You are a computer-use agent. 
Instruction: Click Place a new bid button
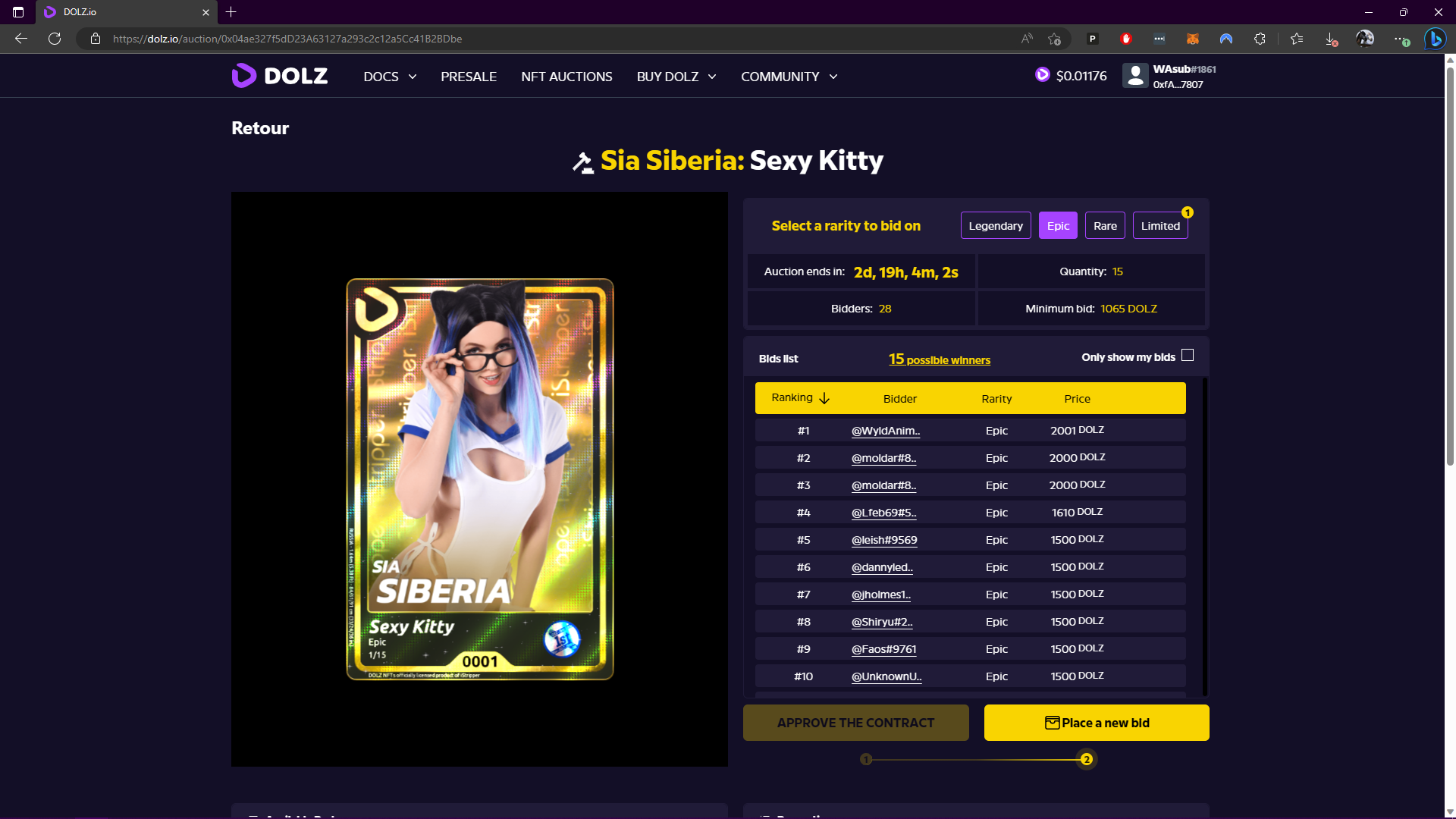coord(1096,723)
